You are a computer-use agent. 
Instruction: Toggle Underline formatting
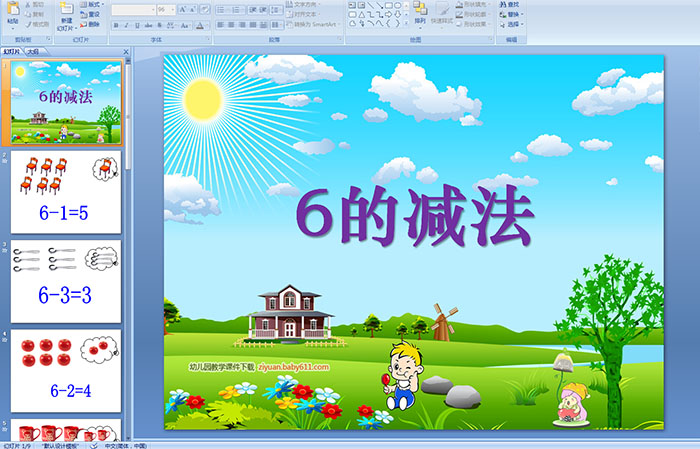[x=137, y=25]
